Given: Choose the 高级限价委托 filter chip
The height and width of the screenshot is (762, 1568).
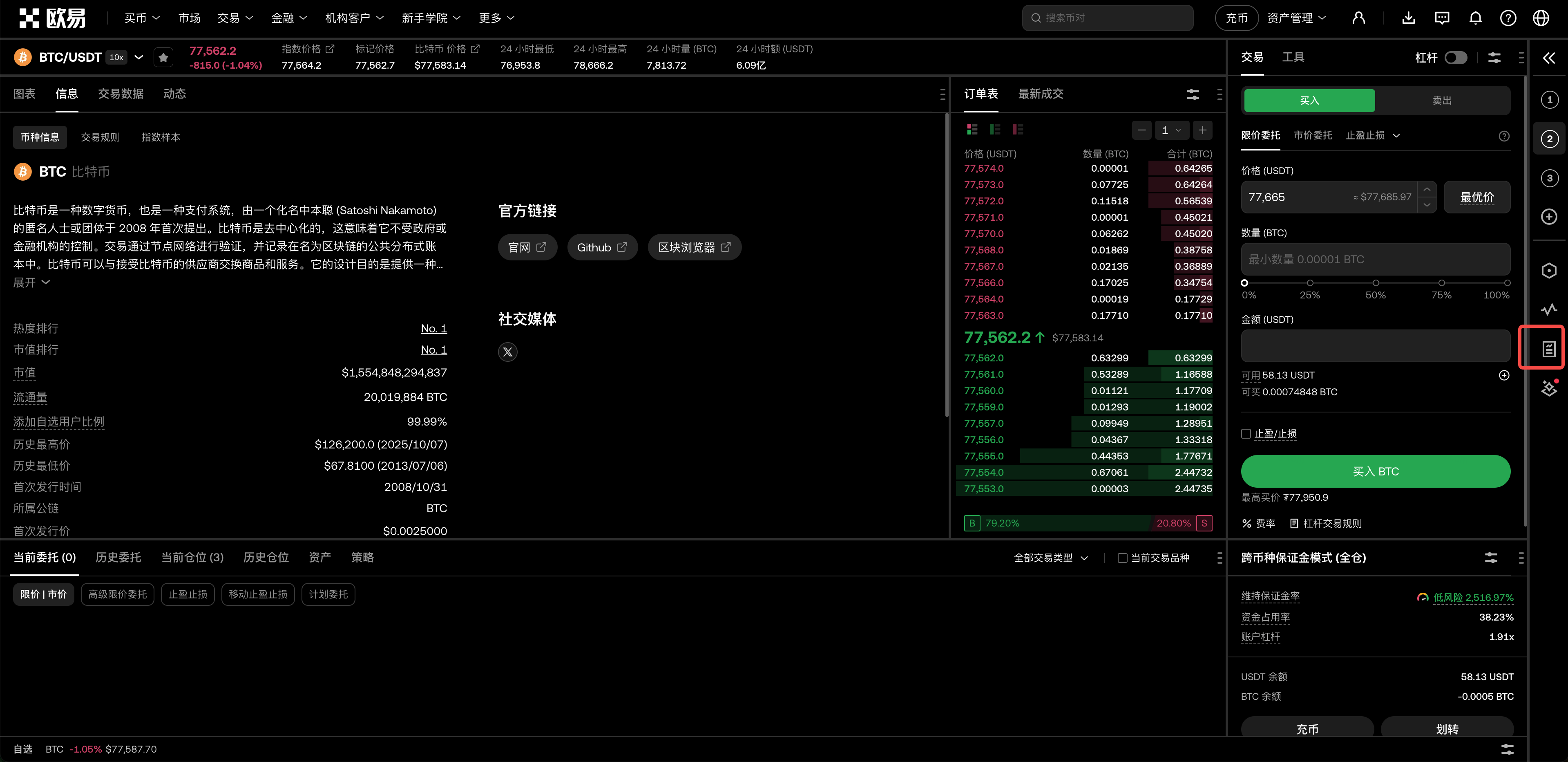Looking at the screenshot, I should (x=118, y=594).
